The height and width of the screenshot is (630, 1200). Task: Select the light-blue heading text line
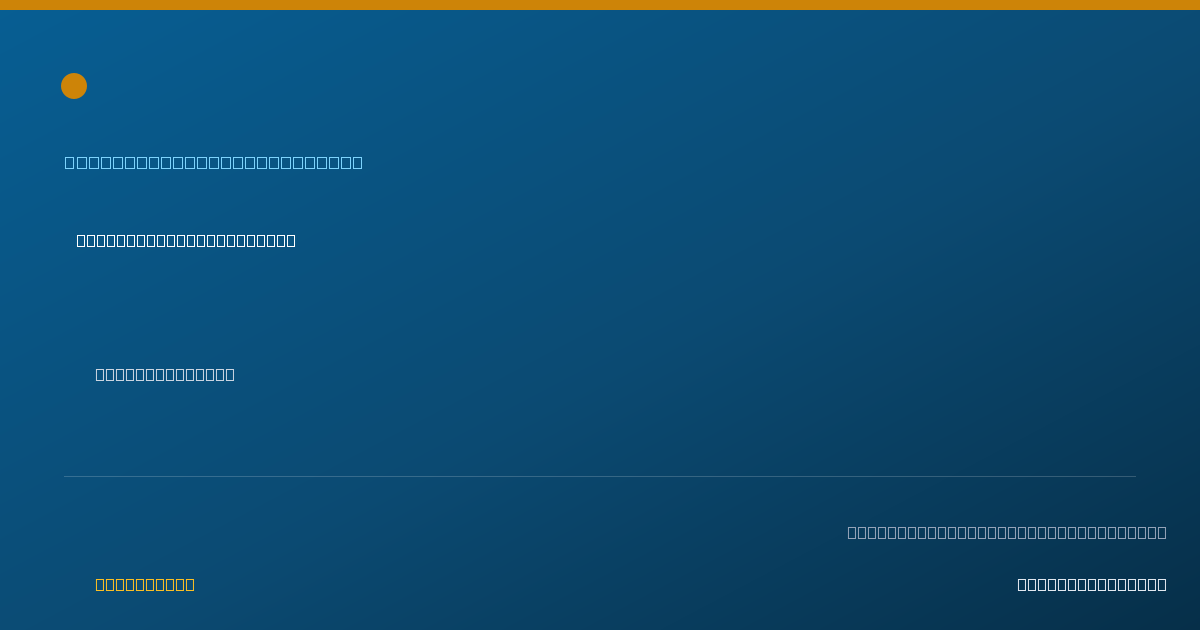point(214,162)
